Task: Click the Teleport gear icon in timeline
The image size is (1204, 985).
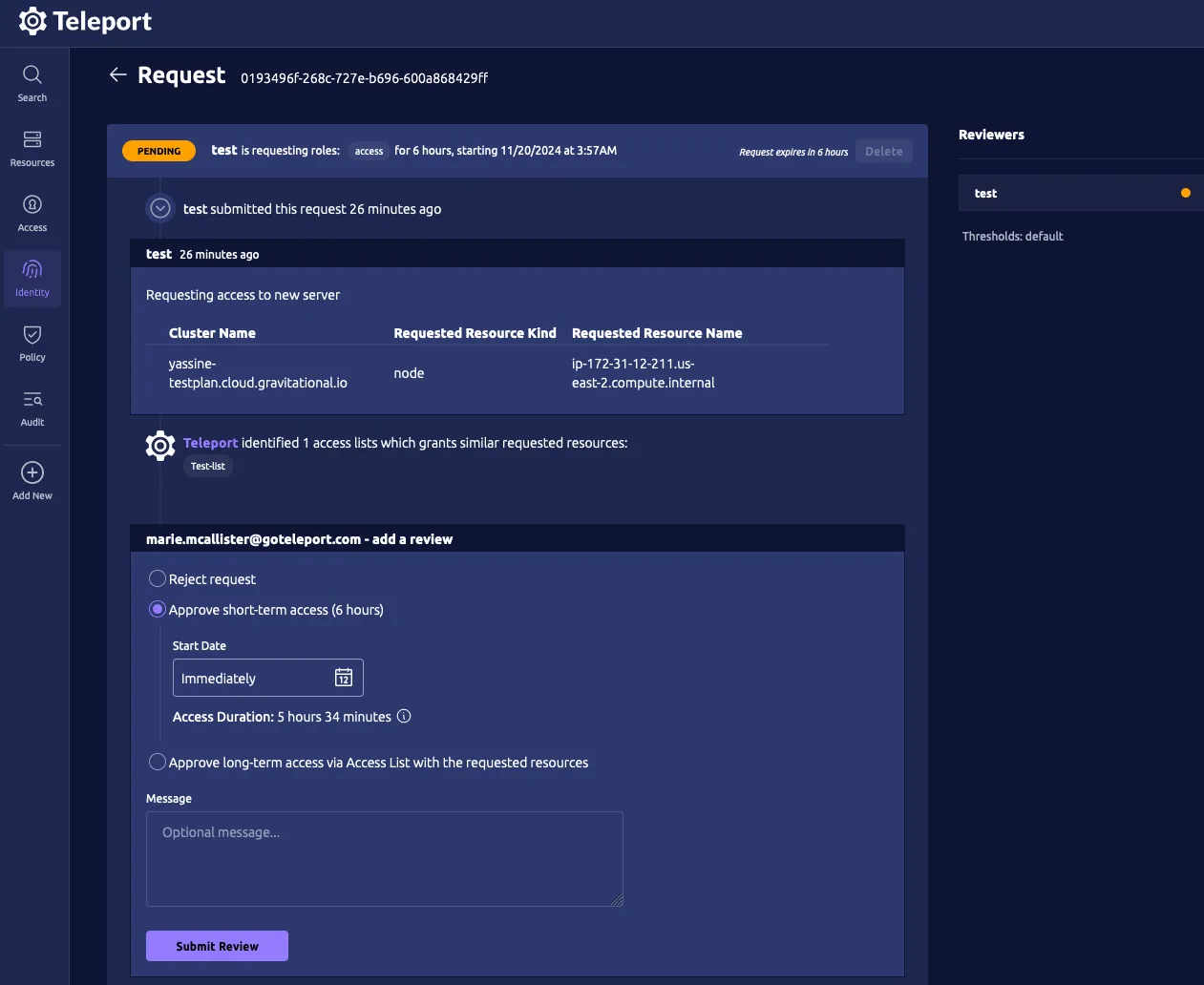Action: pyautogui.click(x=160, y=446)
